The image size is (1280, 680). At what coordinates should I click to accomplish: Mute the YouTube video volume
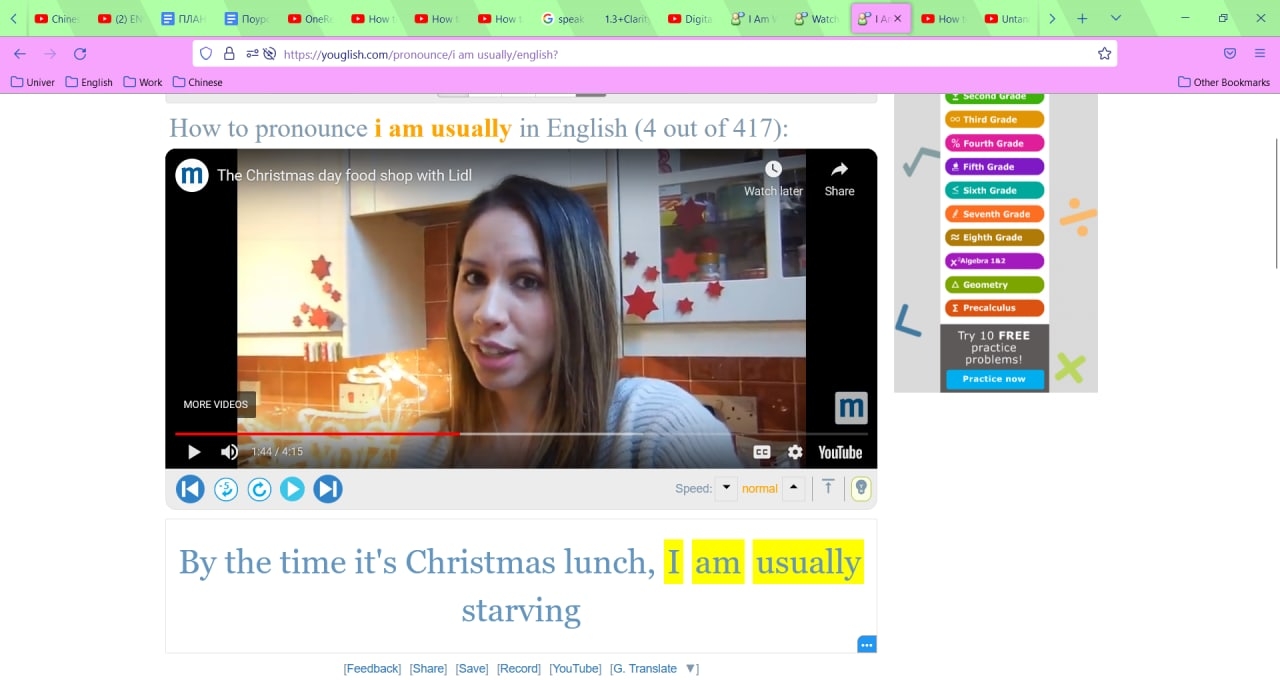(229, 452)
